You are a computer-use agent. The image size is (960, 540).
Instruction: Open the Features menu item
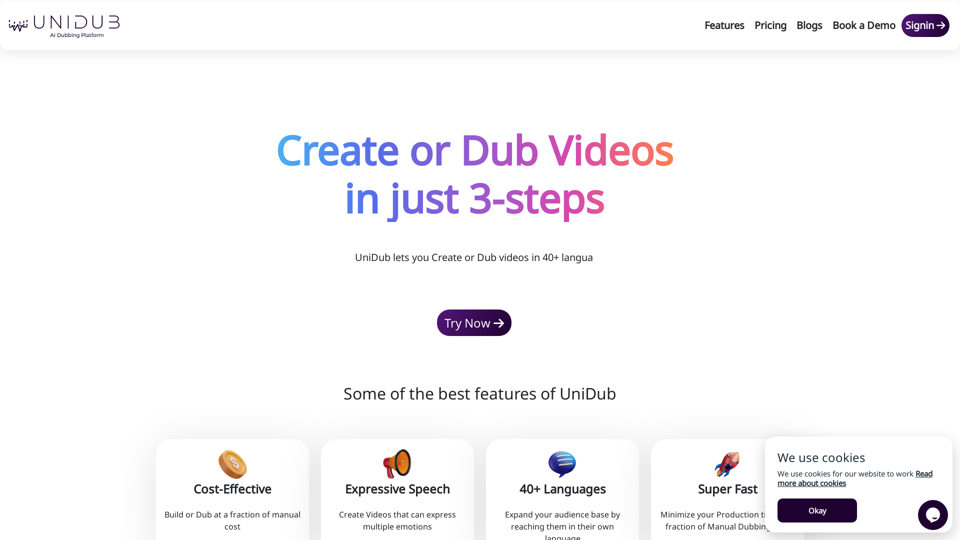pos(724,25)
